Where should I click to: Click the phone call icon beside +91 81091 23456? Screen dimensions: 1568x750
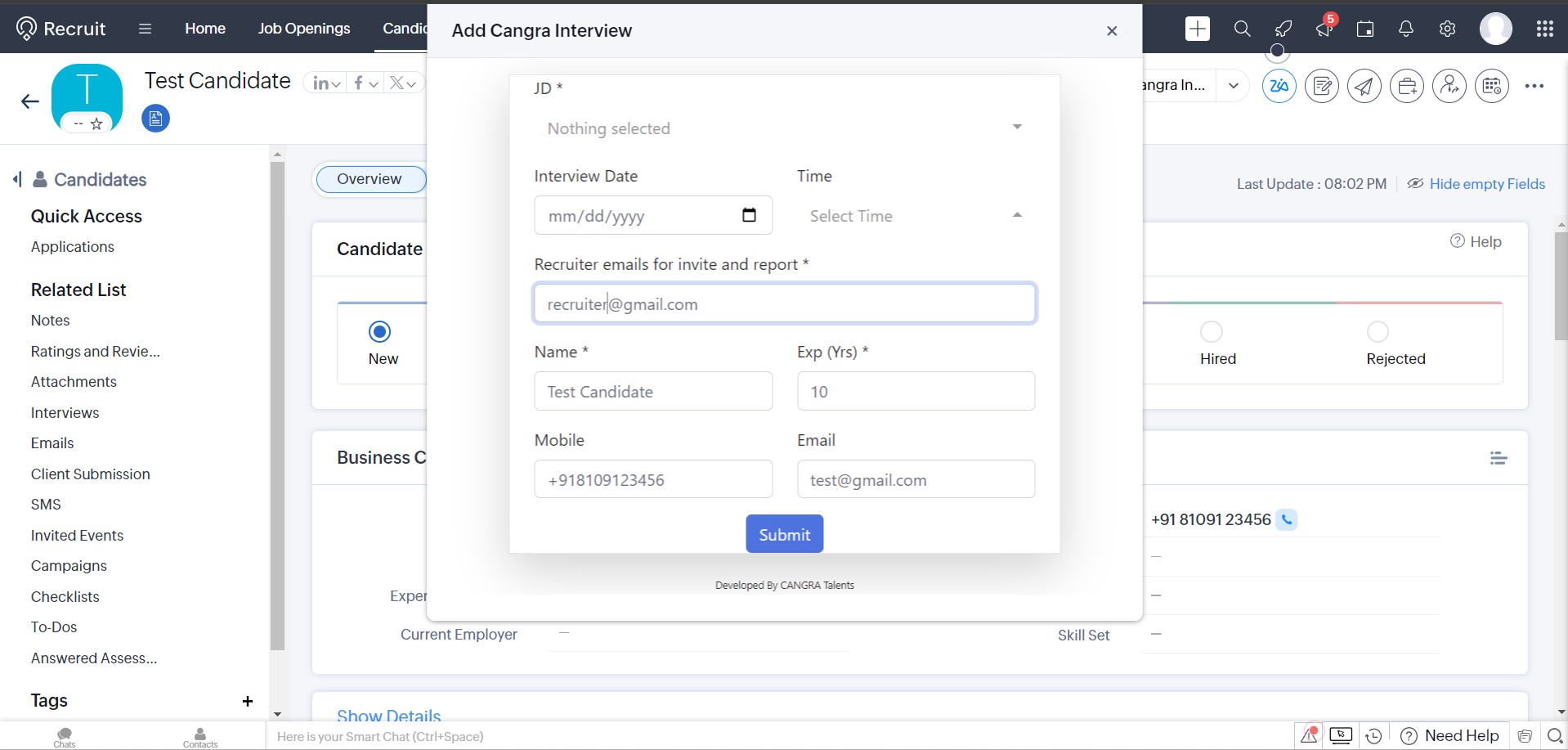point(1287,519)
